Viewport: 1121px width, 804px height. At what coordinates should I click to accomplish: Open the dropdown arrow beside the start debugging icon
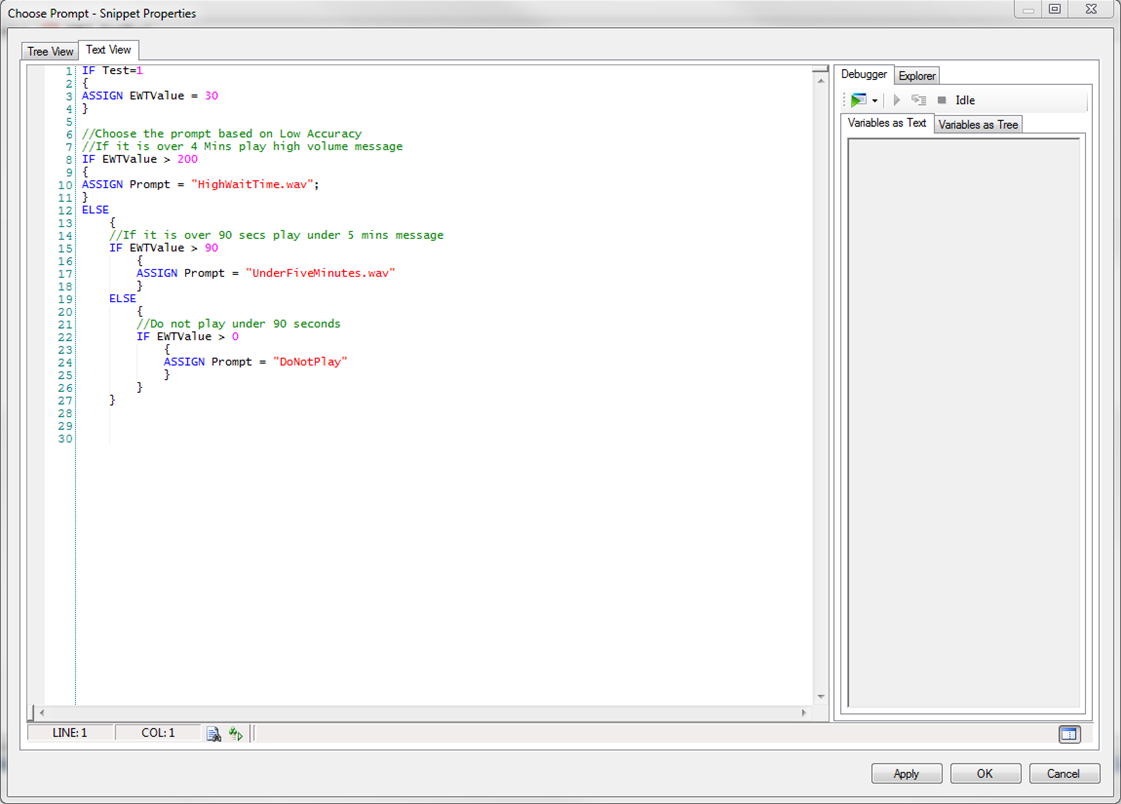click(x=874, y=101)
